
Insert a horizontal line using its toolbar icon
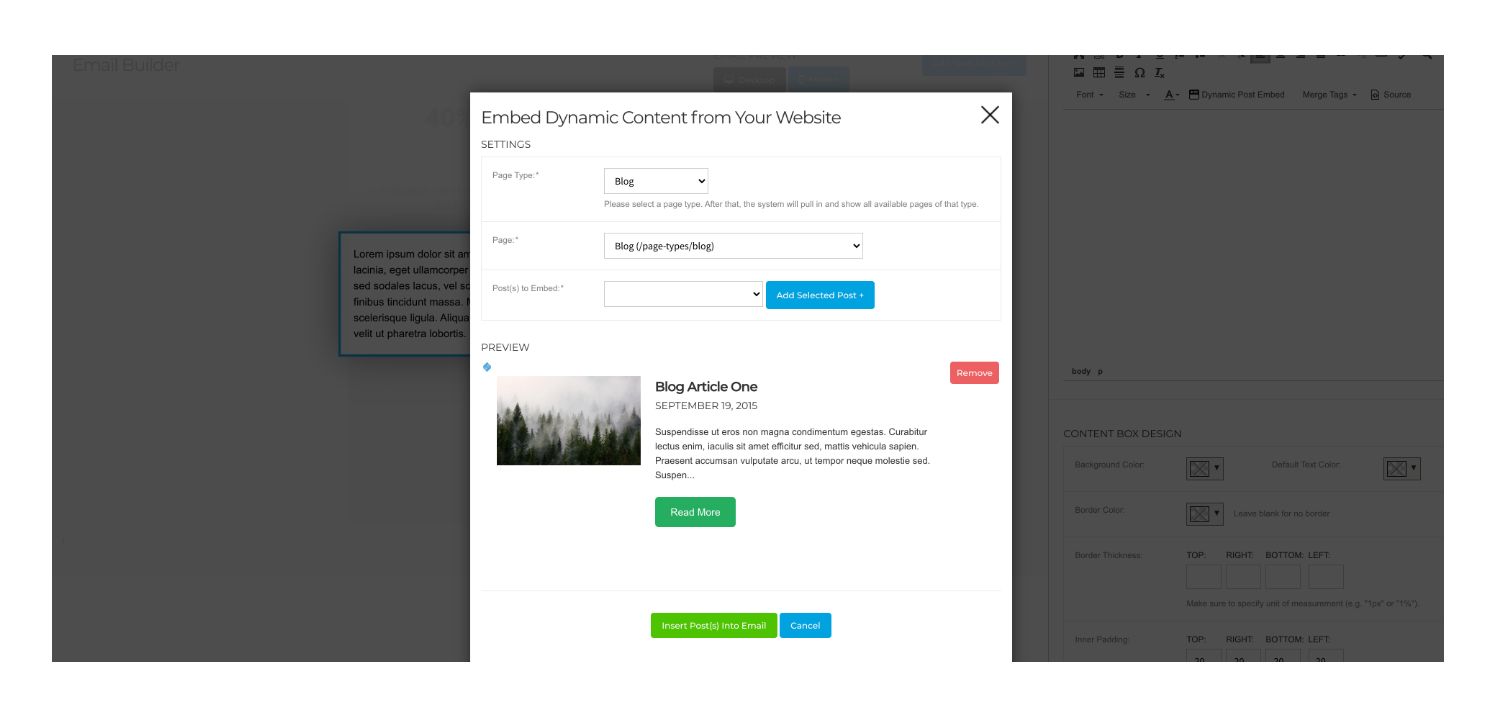pyautogui.click(x=1118, y=71)
